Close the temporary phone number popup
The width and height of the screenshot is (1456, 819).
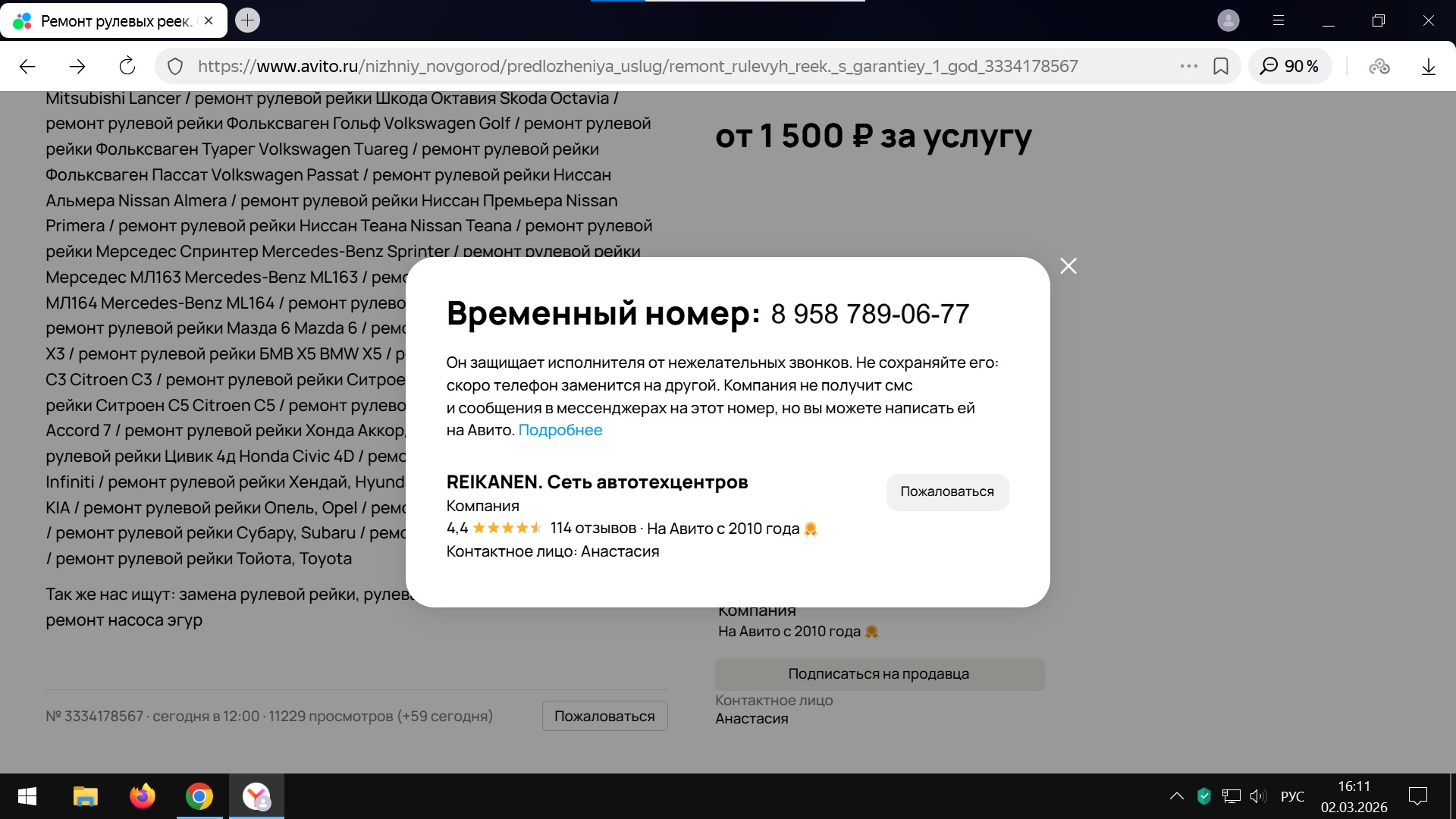[x=1068, y=266]
